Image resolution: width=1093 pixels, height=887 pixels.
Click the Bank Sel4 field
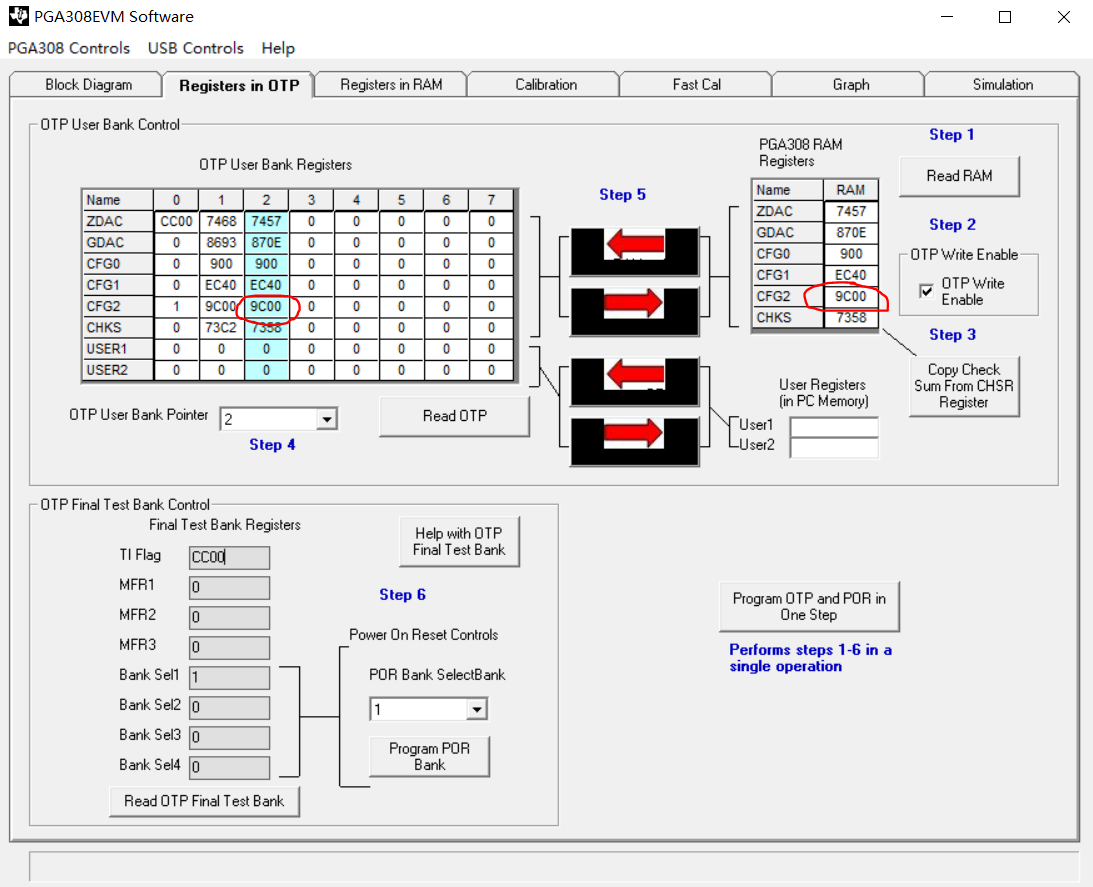click(229, 767)
